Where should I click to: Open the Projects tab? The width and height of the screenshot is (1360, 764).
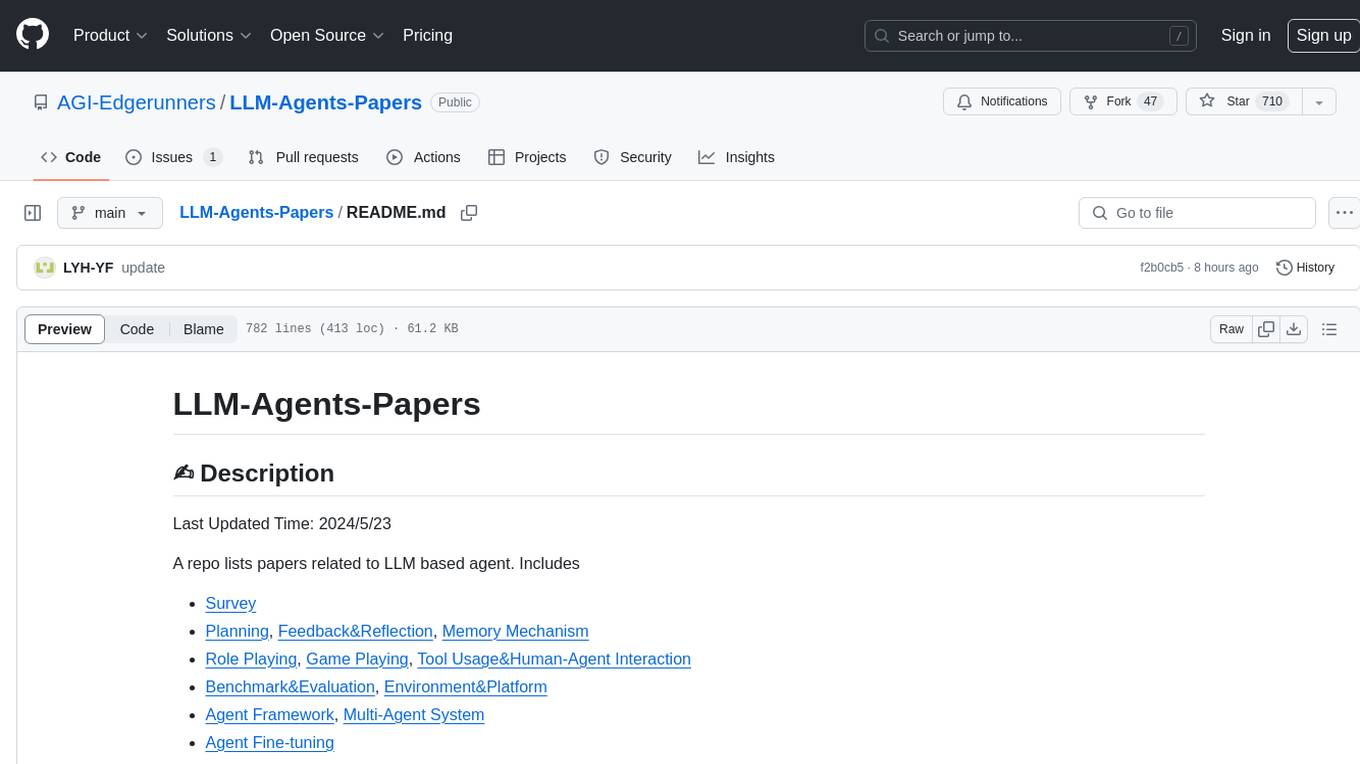pyautogui.click(x=527, y=157)
